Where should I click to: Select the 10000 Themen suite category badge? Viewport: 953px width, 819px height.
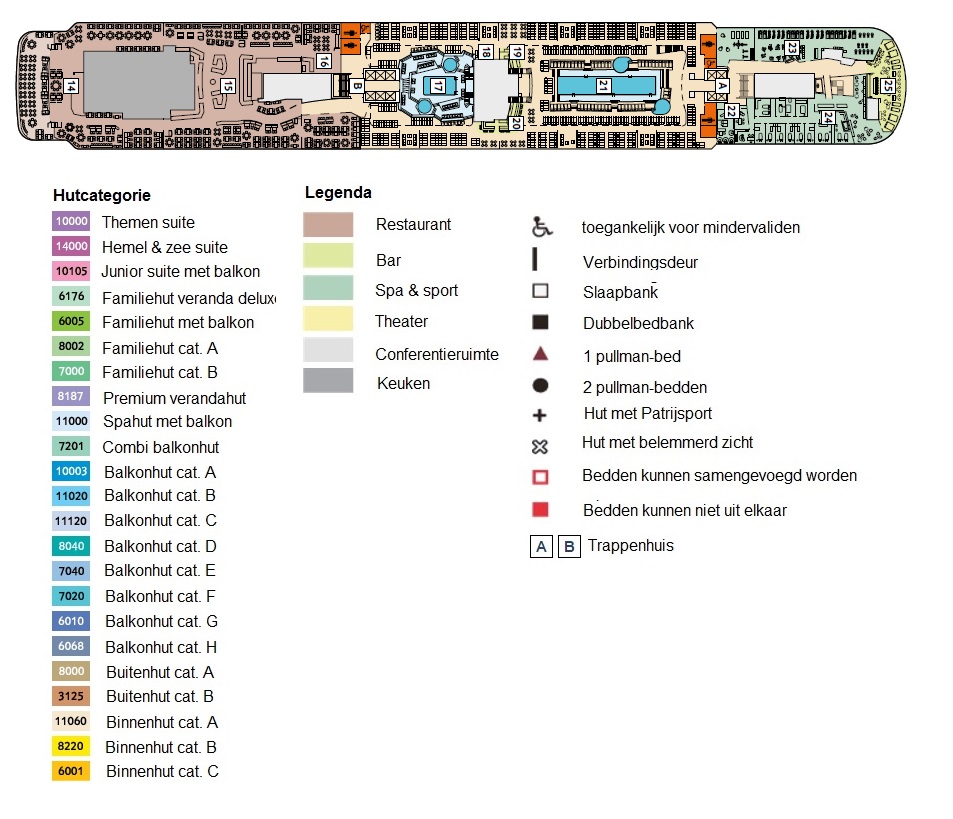click(72, 222)
